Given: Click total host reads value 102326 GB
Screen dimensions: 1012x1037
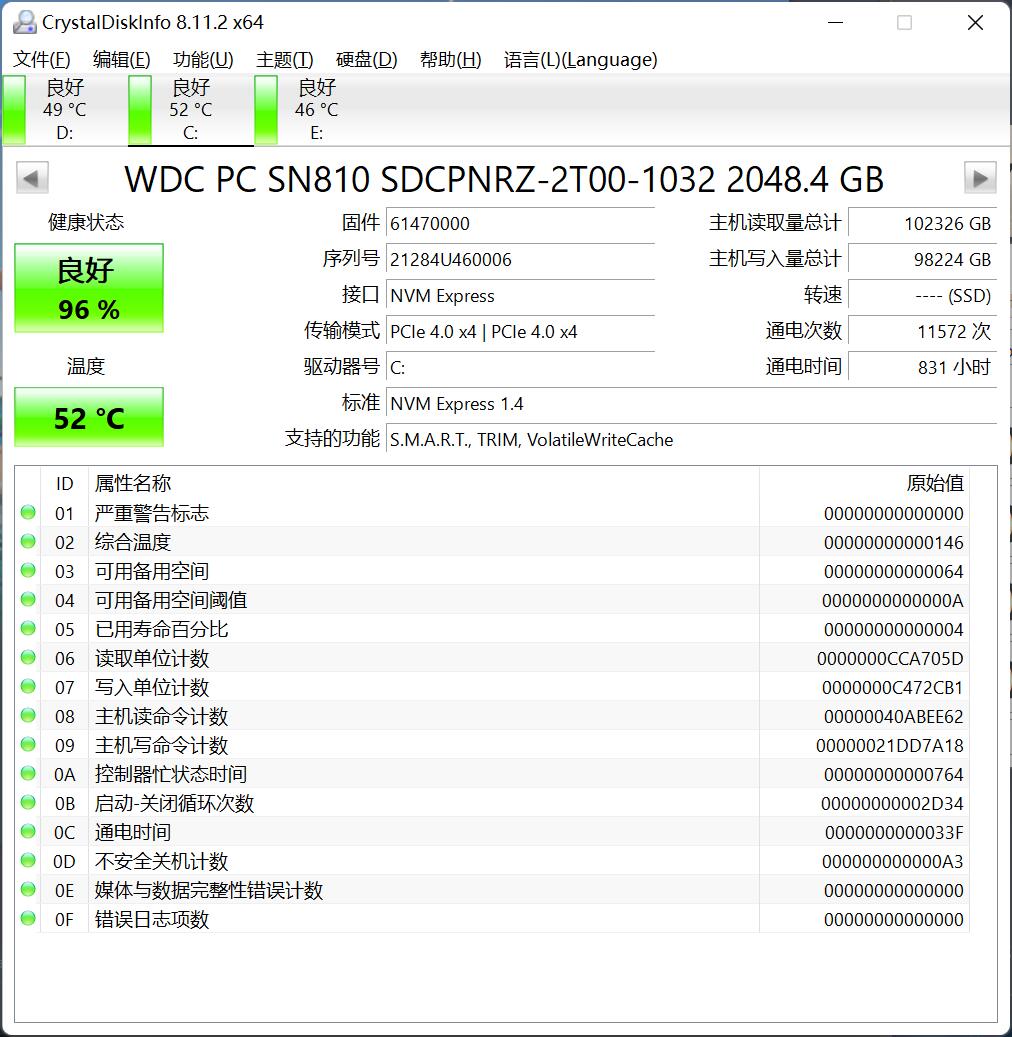Looking at the screenshot, I should click(x=922, y=224).
